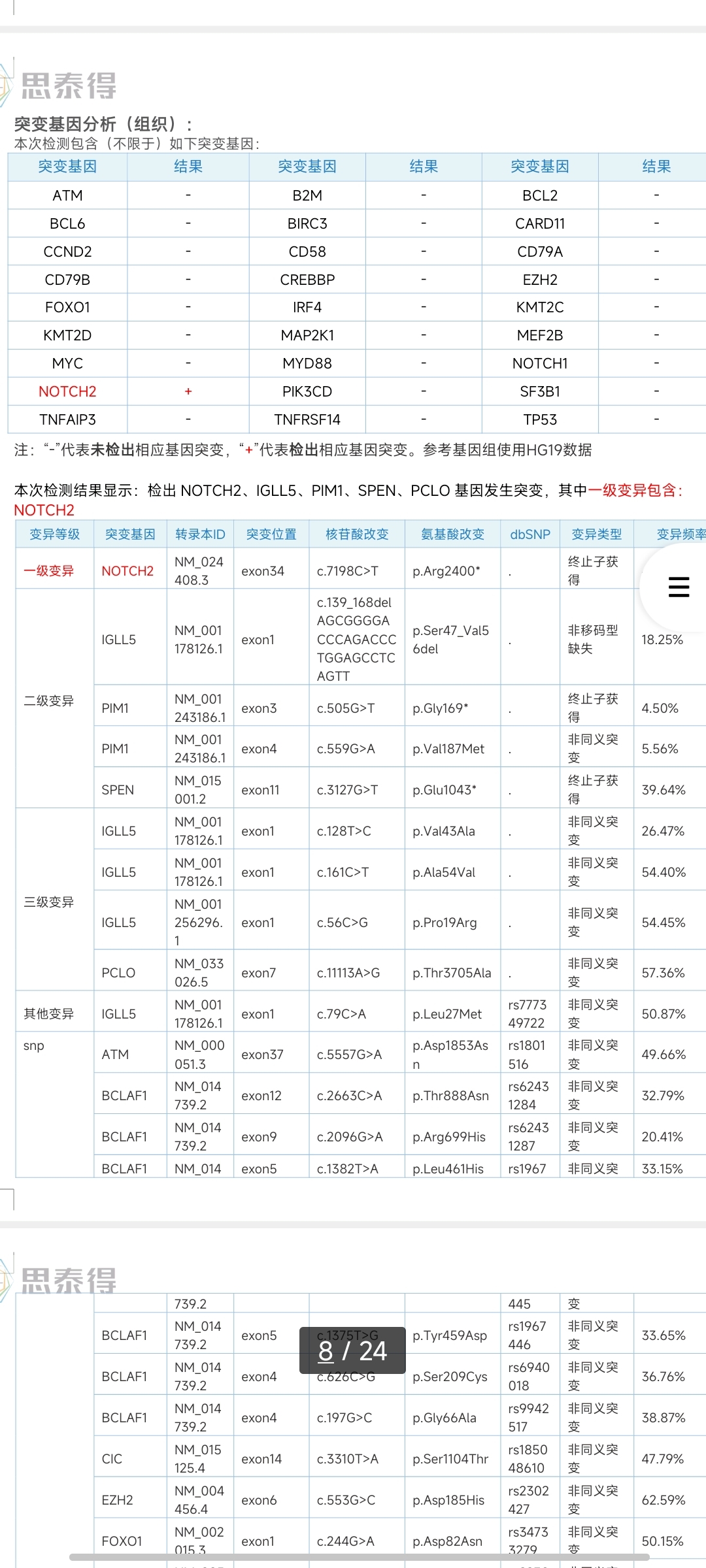The height and width of the screenshot is (1568, 706).
Task: Open the floating hamburger menu button
Action: (x=679, y=587)
